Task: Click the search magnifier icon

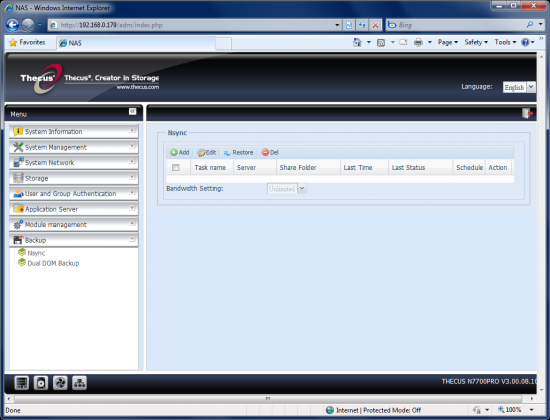Action: (530, 25)
